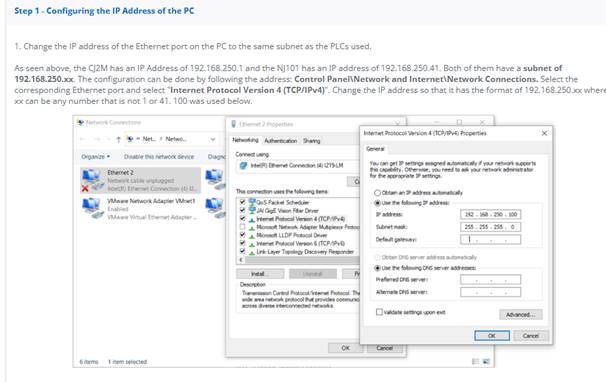The image size is (606, 382).
Task: Toggle Internet Protocol Version 6 (TCP/IPv6) checkbox
Action: (x=242, y=243)
